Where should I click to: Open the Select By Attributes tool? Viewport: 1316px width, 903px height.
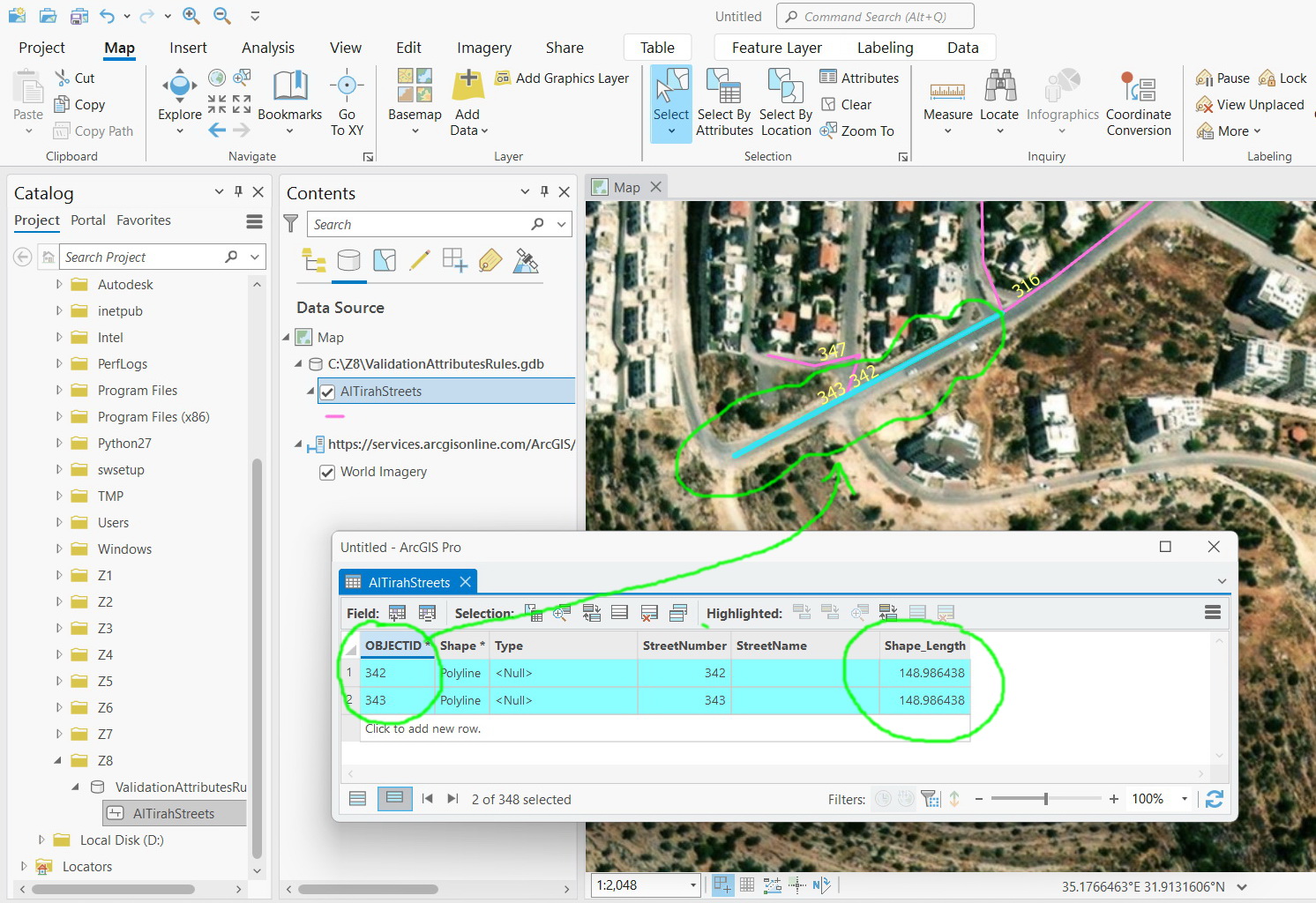tap(723, 101)
